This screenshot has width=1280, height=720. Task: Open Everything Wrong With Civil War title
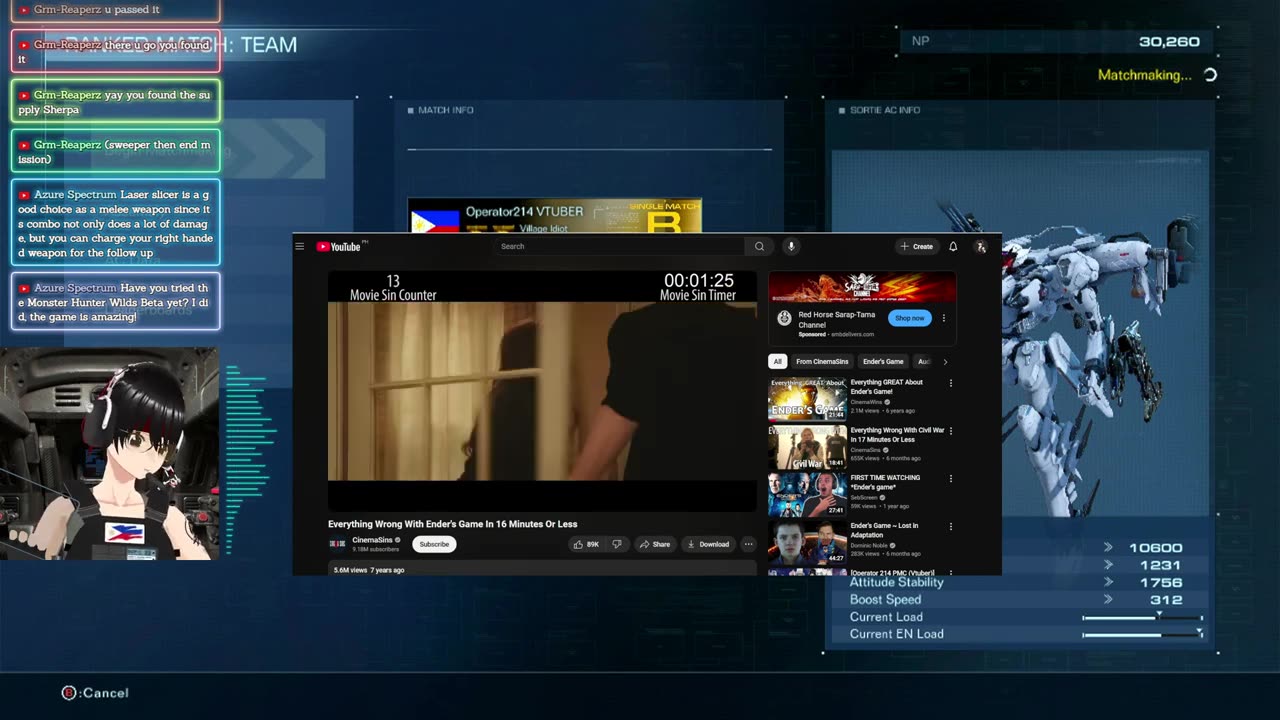click(x=897, y=434)
